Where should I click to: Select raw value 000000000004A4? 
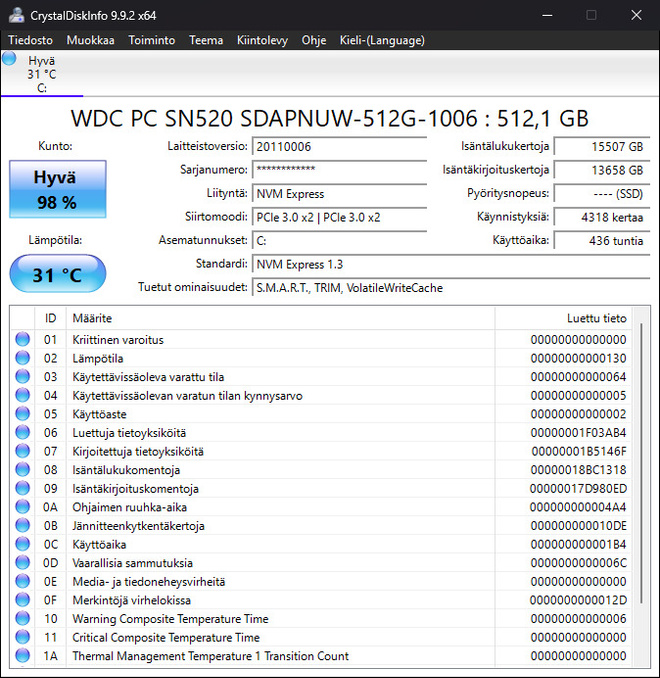click(x=578, y=507)
